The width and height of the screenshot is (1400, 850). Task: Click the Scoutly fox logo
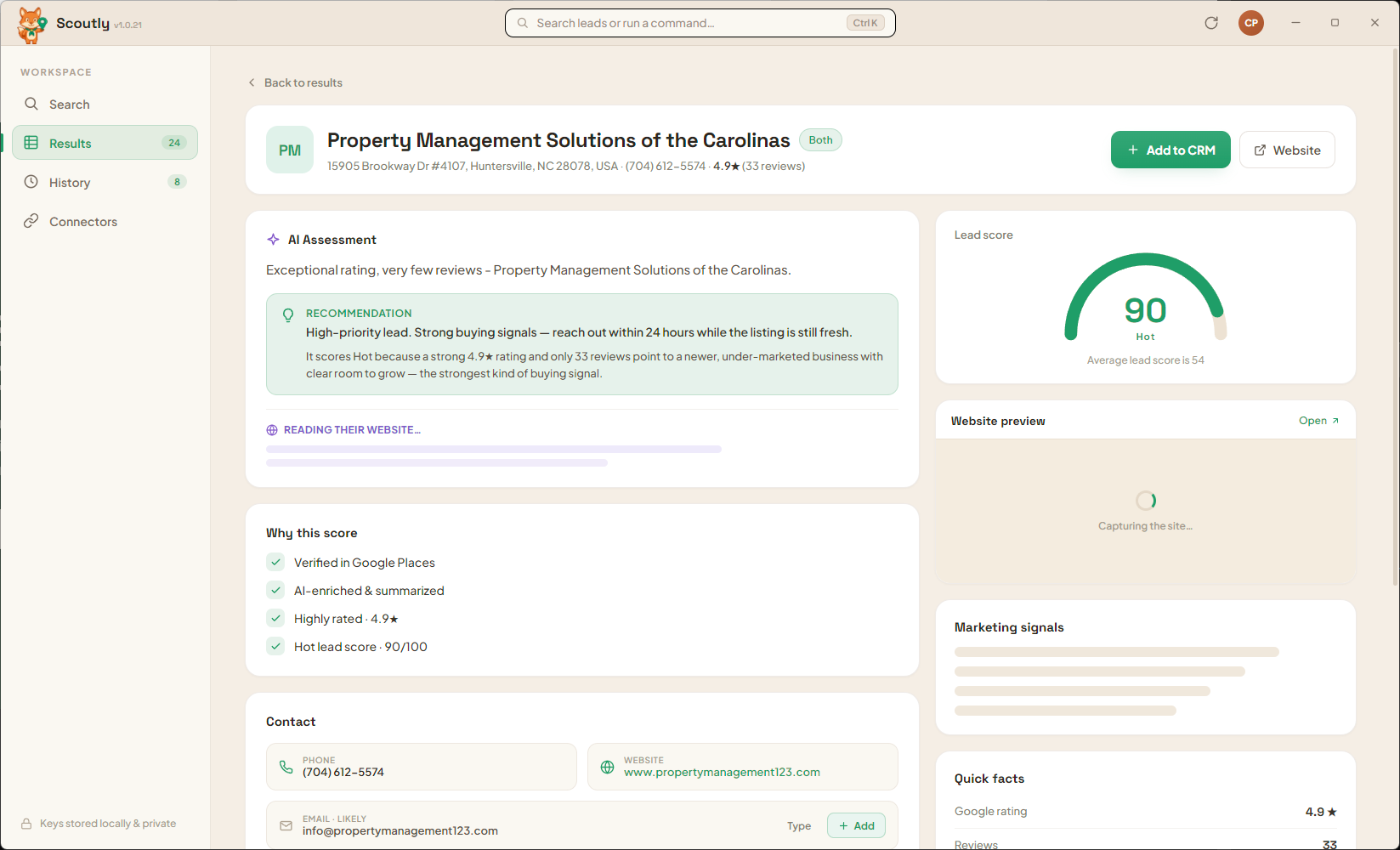pos(31,25)
